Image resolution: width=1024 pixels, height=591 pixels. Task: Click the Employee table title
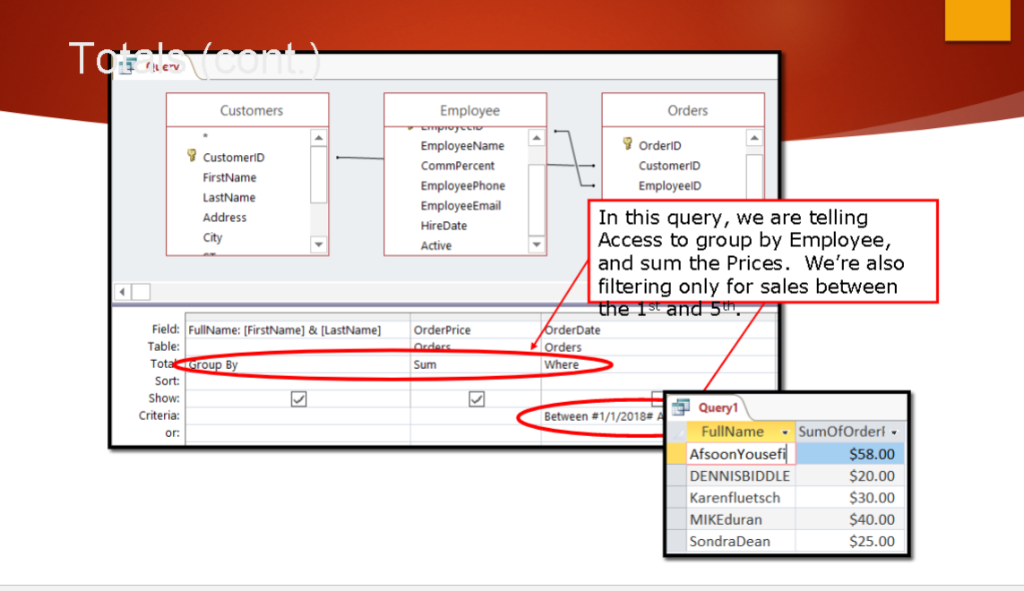point(470,110)
